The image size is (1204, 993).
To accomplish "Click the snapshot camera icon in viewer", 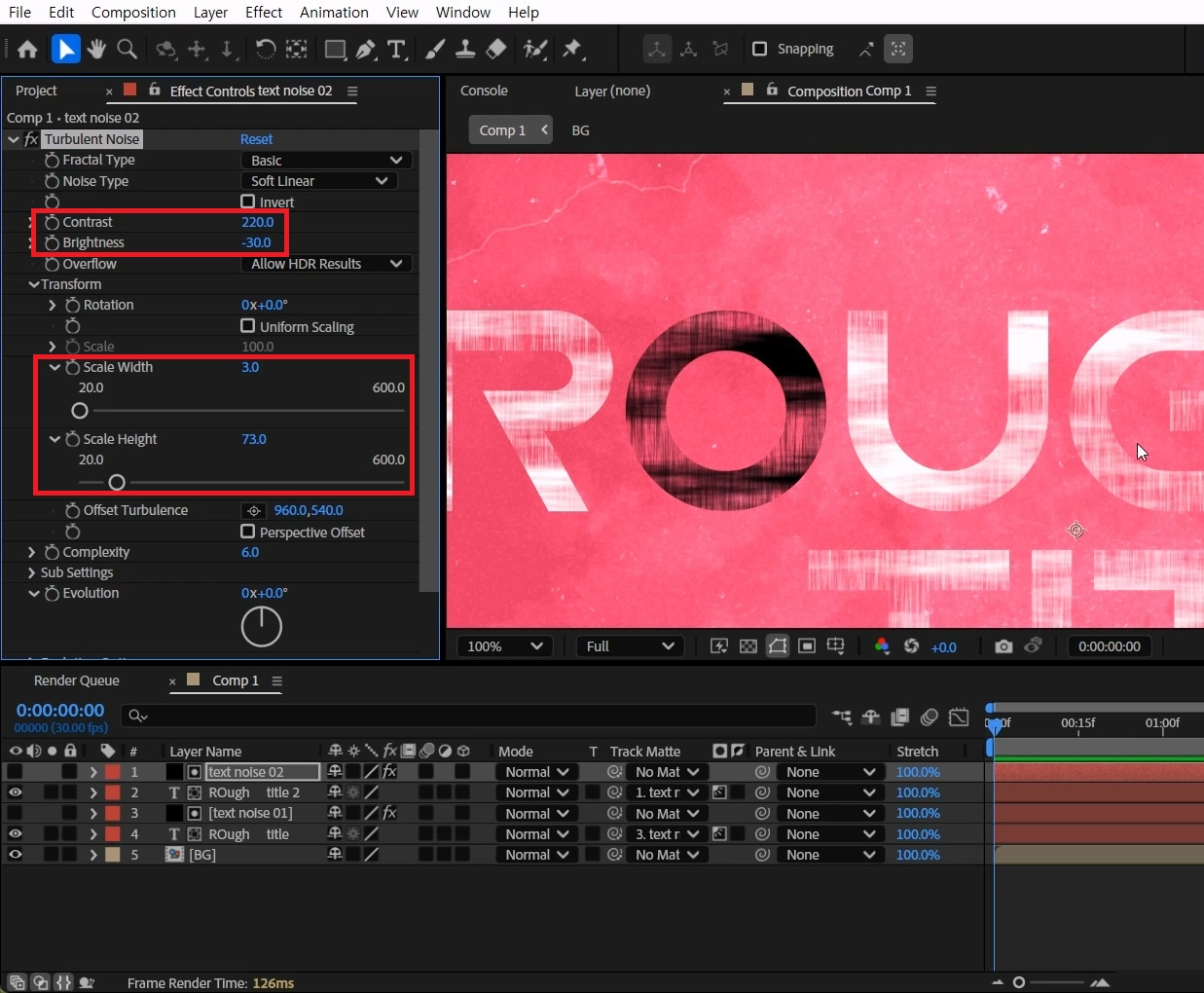I will 1003,646.
